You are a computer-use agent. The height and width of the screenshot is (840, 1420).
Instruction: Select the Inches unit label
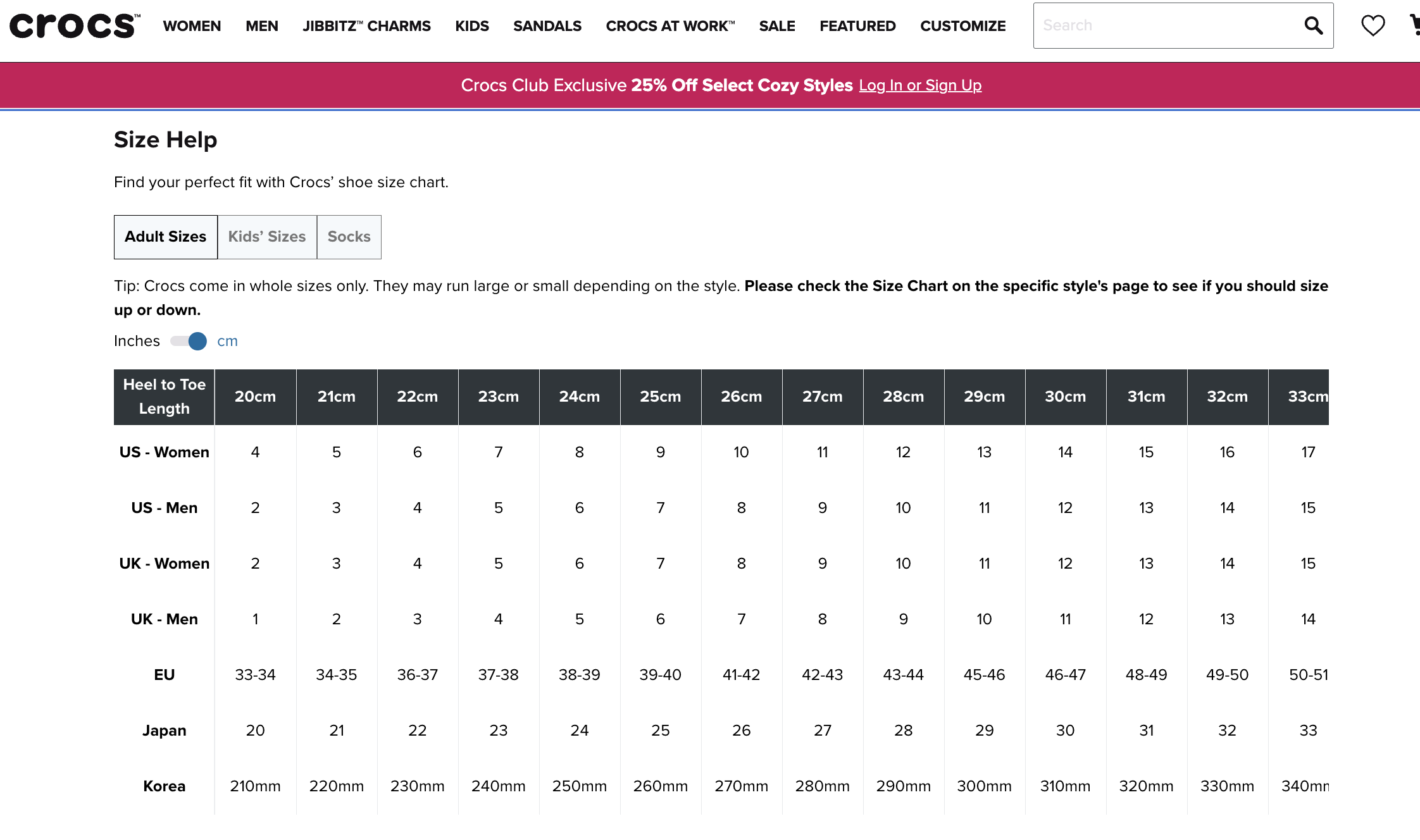click(x=137, y=341)
